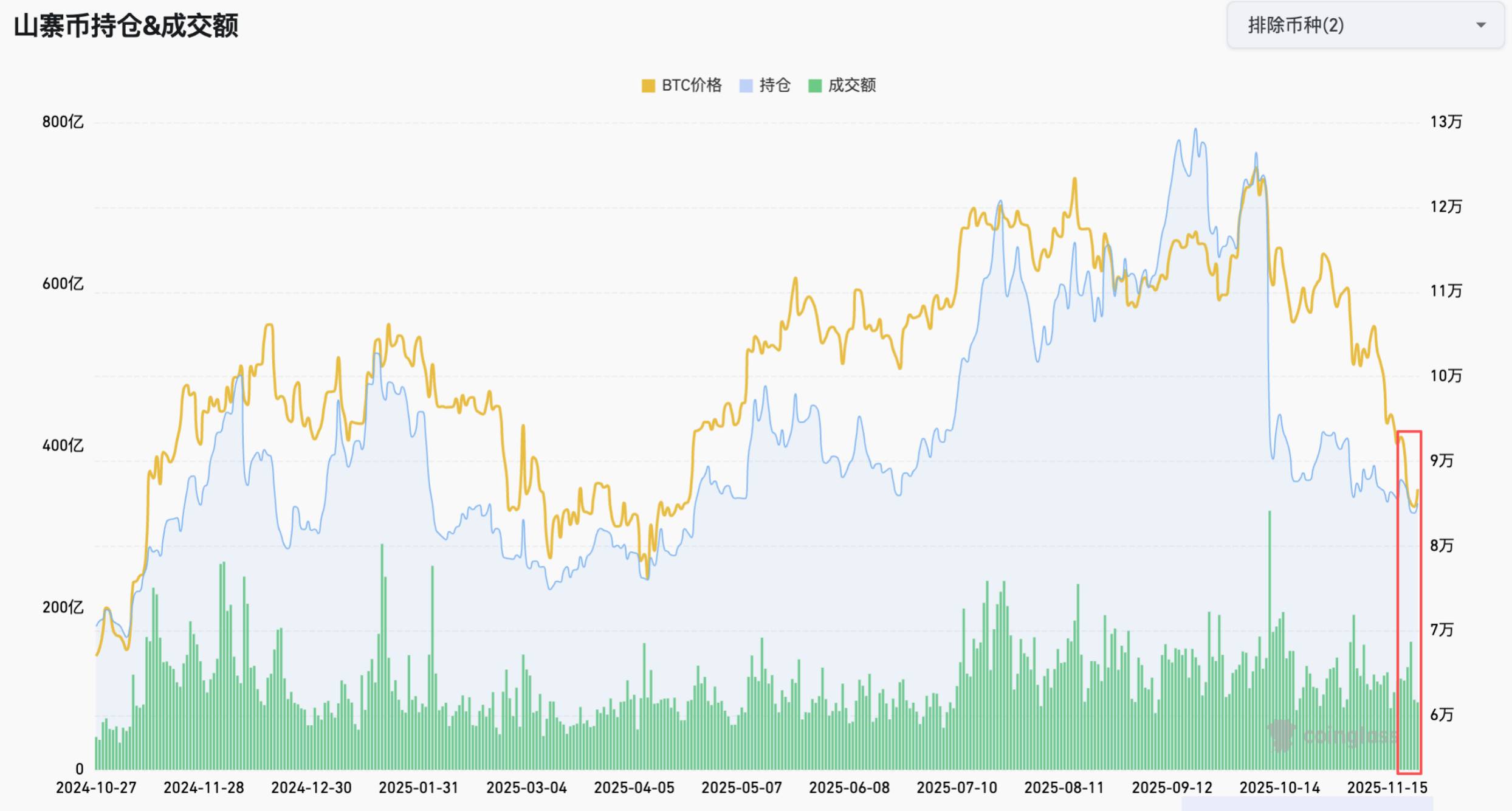The height and width of the screenshot is (811, 1512).
Task: Click the coinglass watermark text
Action: 1349,736
